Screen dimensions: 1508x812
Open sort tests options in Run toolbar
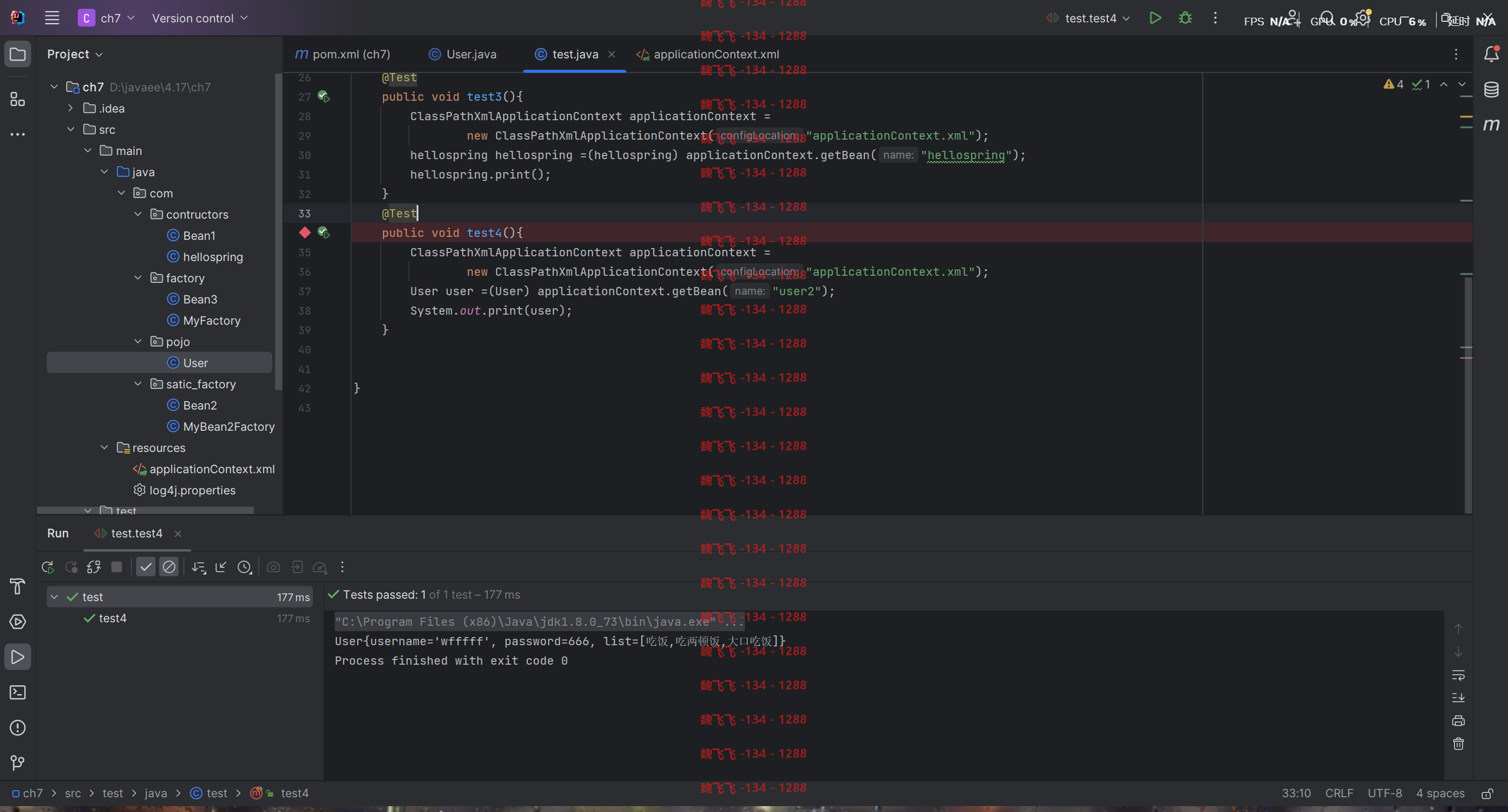(x=199, y=567)
